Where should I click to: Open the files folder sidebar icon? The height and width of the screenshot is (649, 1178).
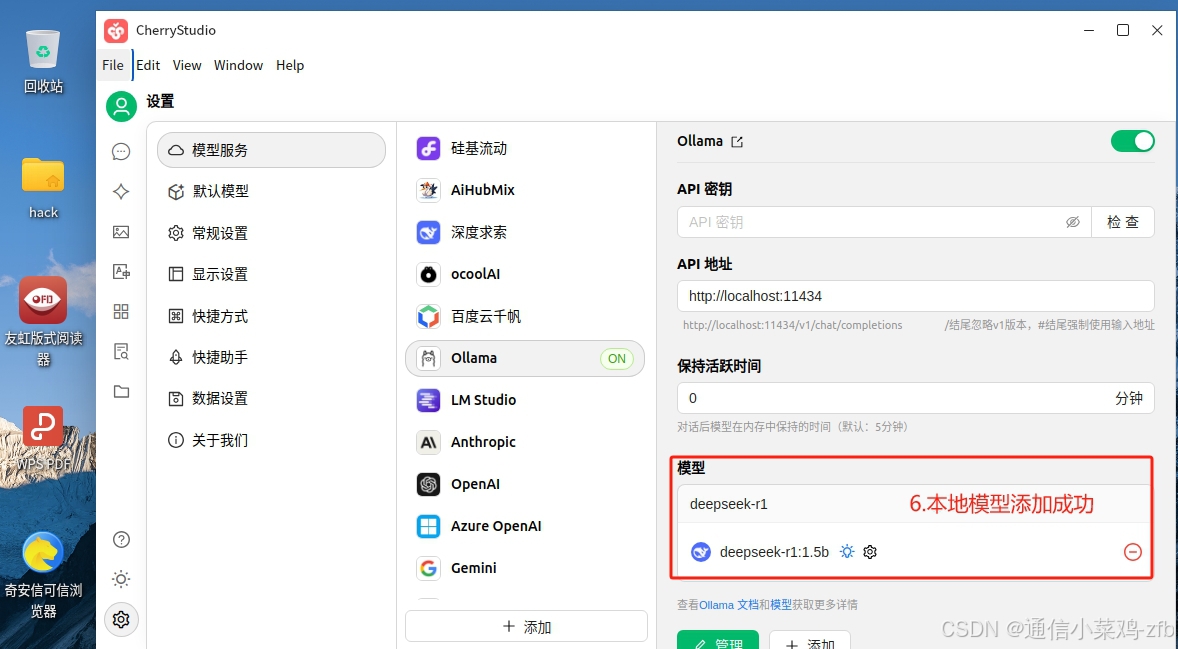click(x=121, y=391)
